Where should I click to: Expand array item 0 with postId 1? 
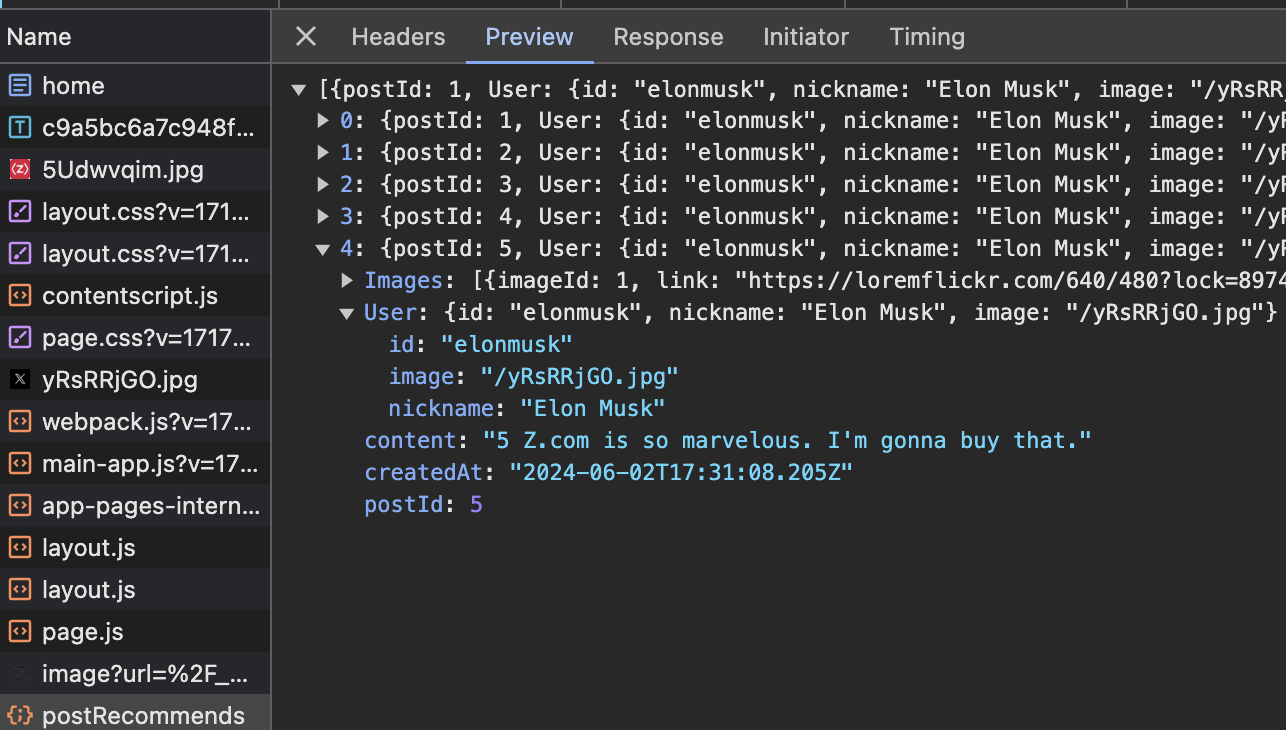[x=323, y=121]
